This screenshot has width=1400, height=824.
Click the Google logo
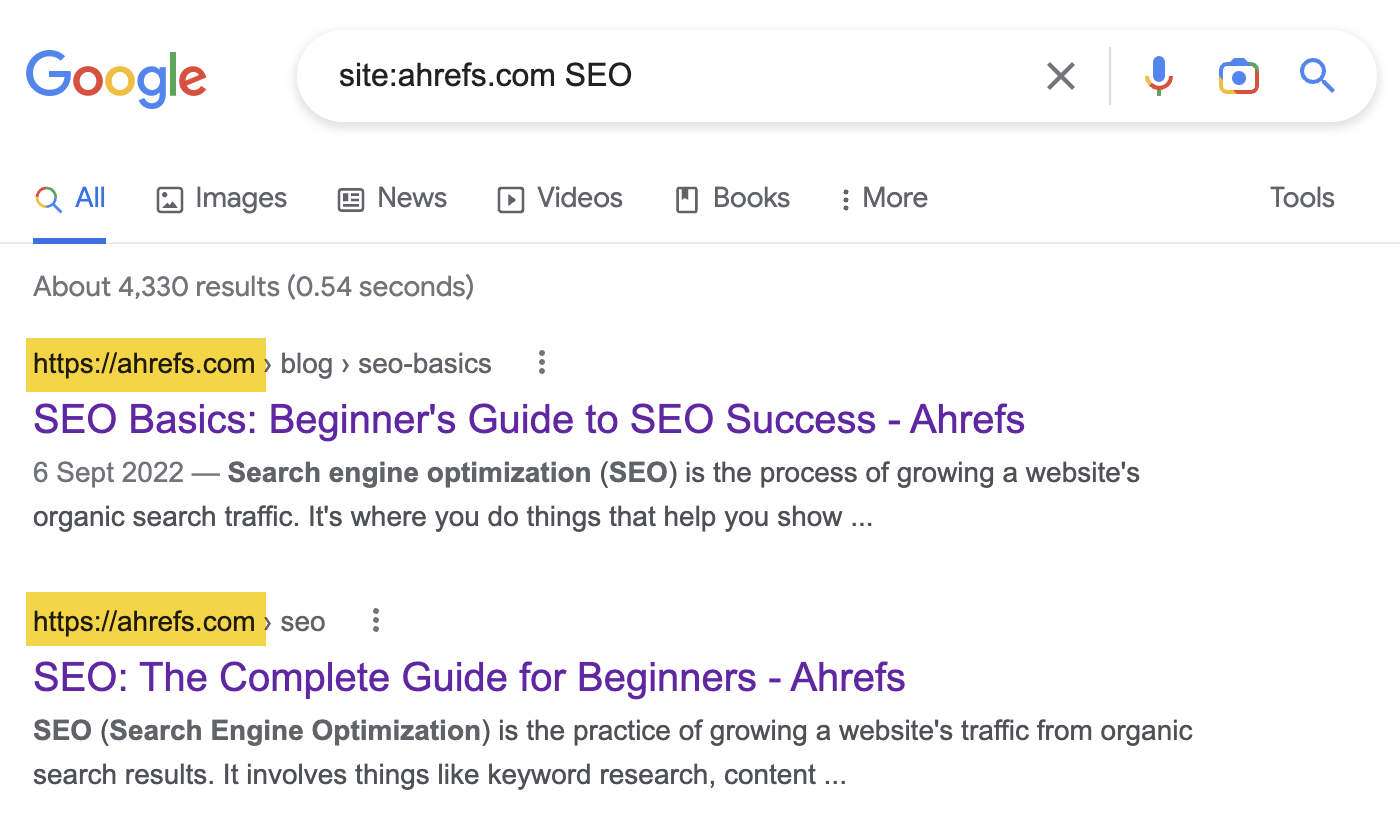[x=116, y=78]
